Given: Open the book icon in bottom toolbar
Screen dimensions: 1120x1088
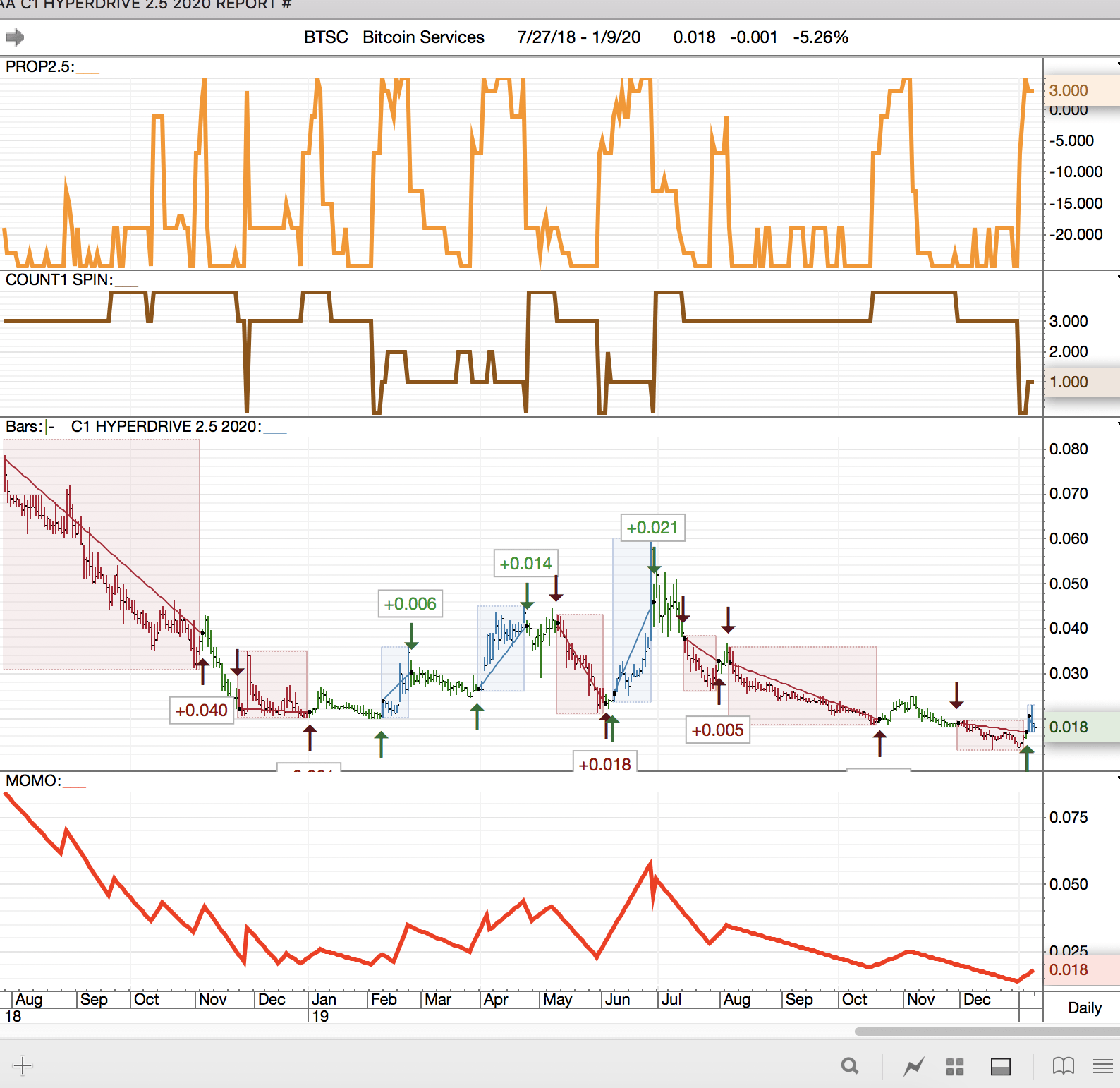Looking at the screenshot, I should (1064, 1066).
